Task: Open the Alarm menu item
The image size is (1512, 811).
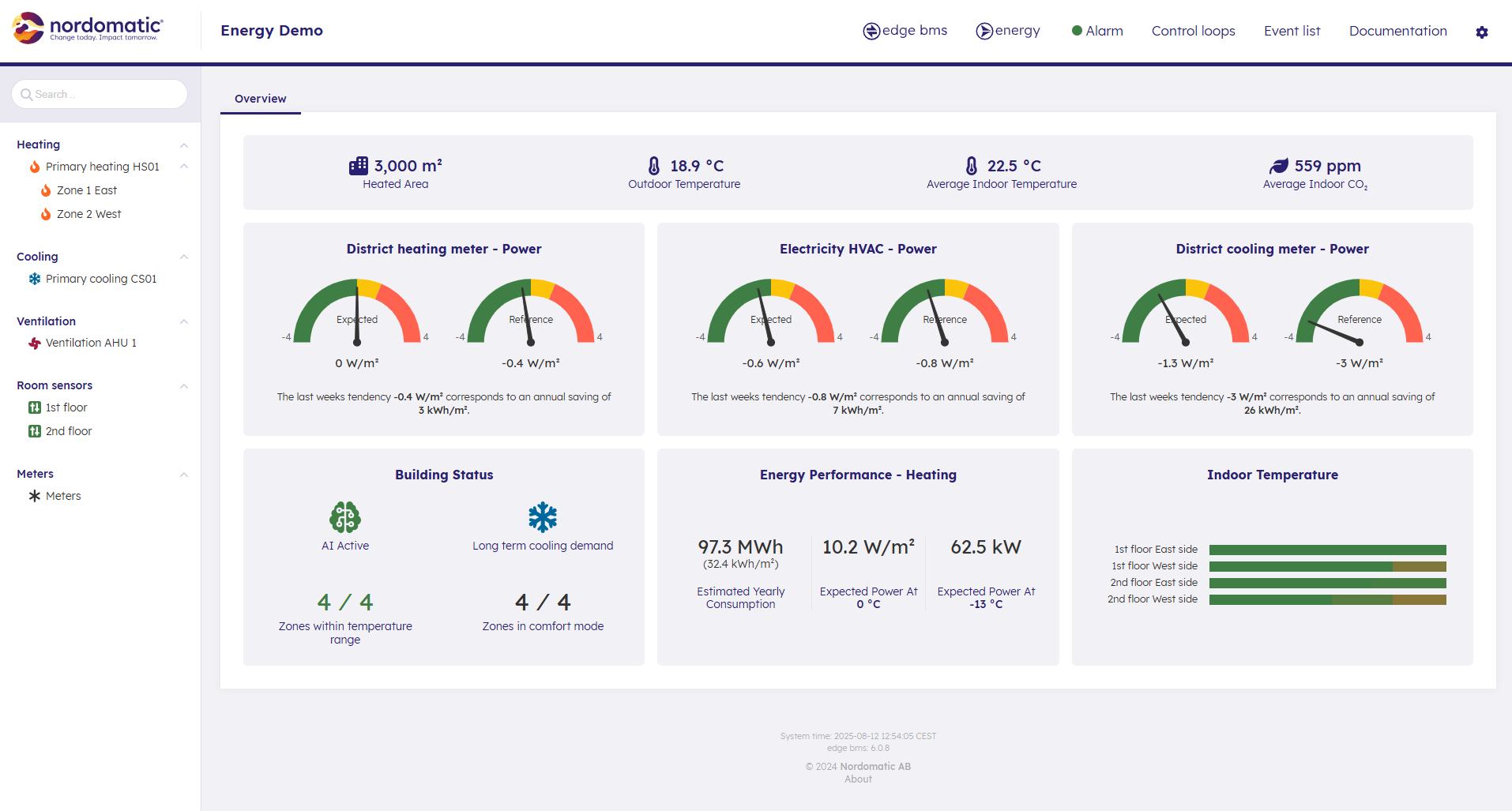Action: click(x=1097, y=31)
